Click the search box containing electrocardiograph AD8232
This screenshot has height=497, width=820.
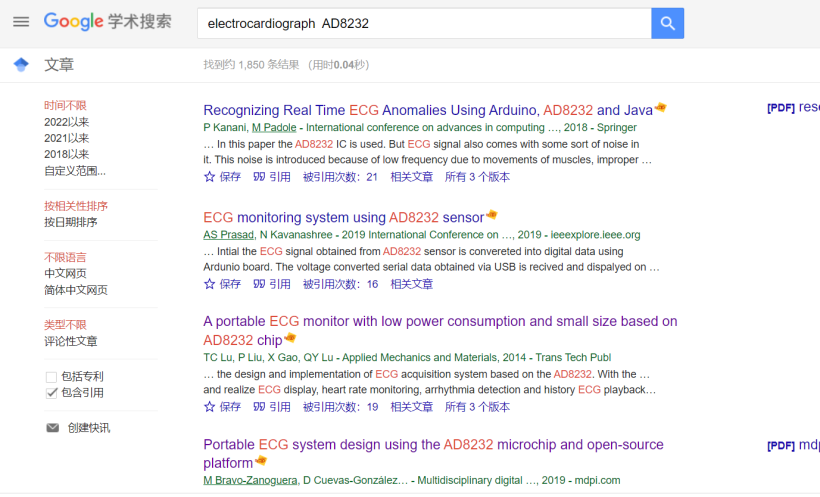tap(424, 24)
